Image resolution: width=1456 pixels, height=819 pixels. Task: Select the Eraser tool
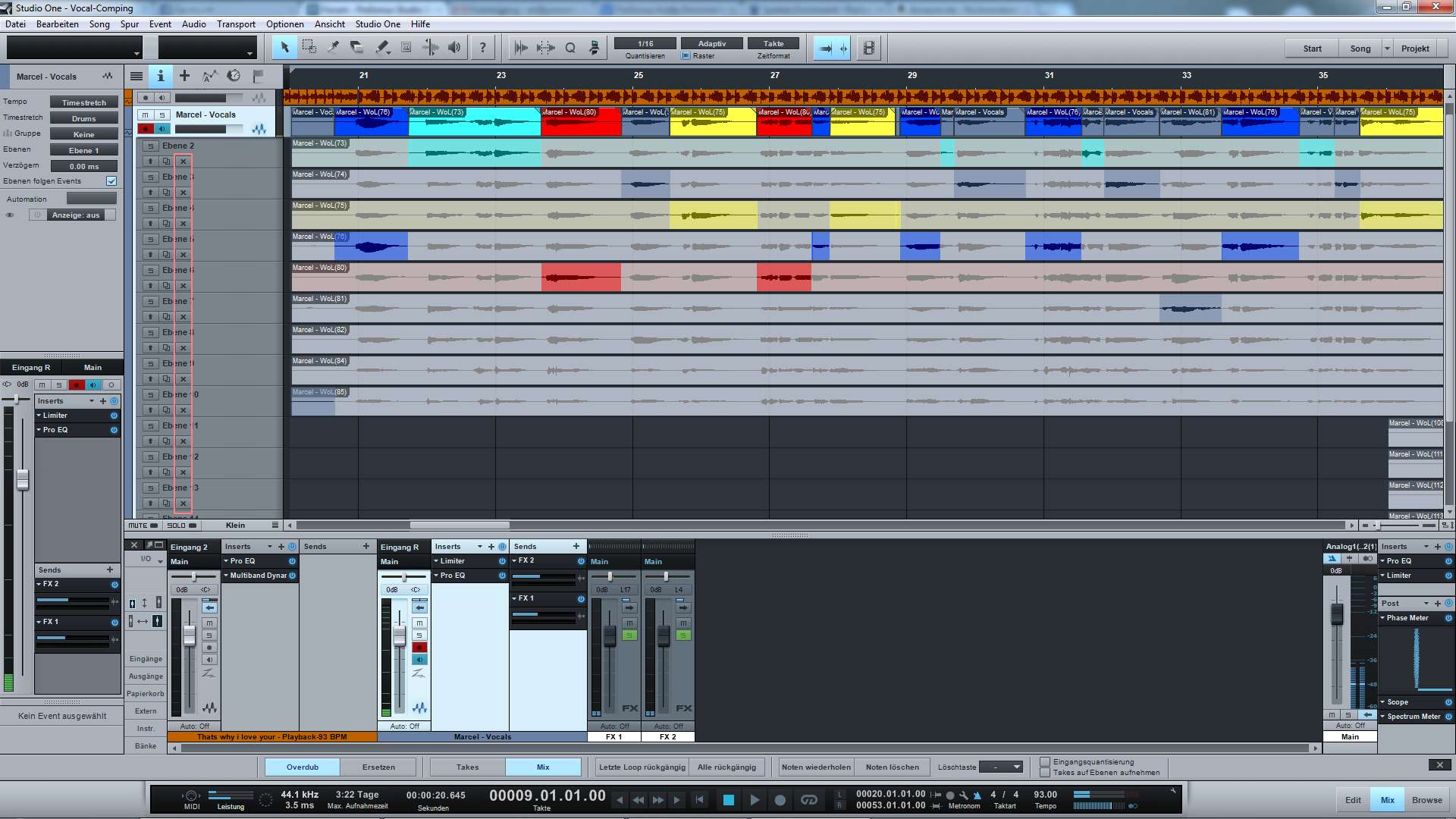tap(357, 48)
